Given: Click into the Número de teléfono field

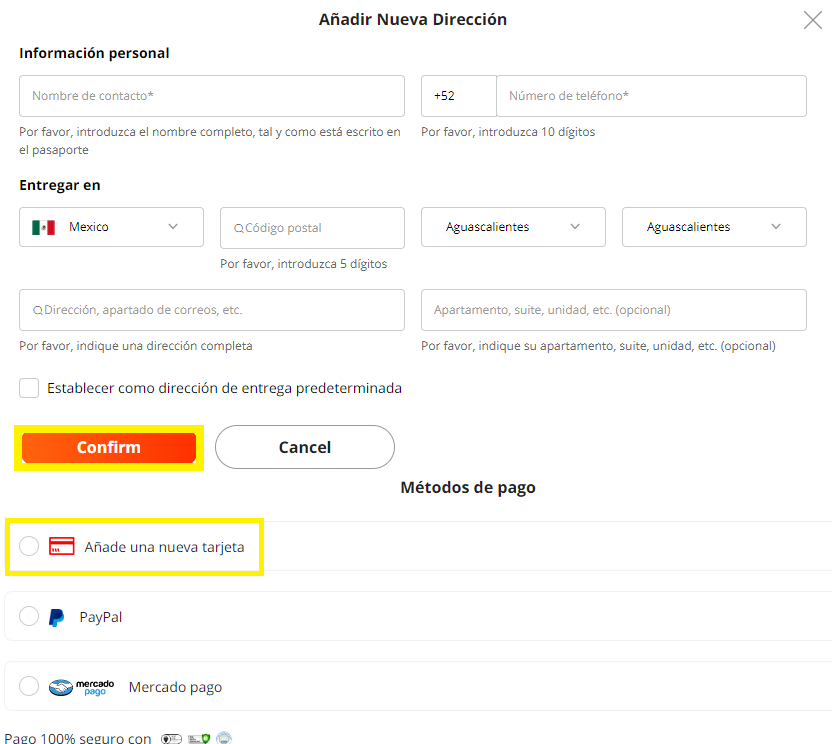Looking at the screenshot, I should pyautogui.click(x=650, y=96).
